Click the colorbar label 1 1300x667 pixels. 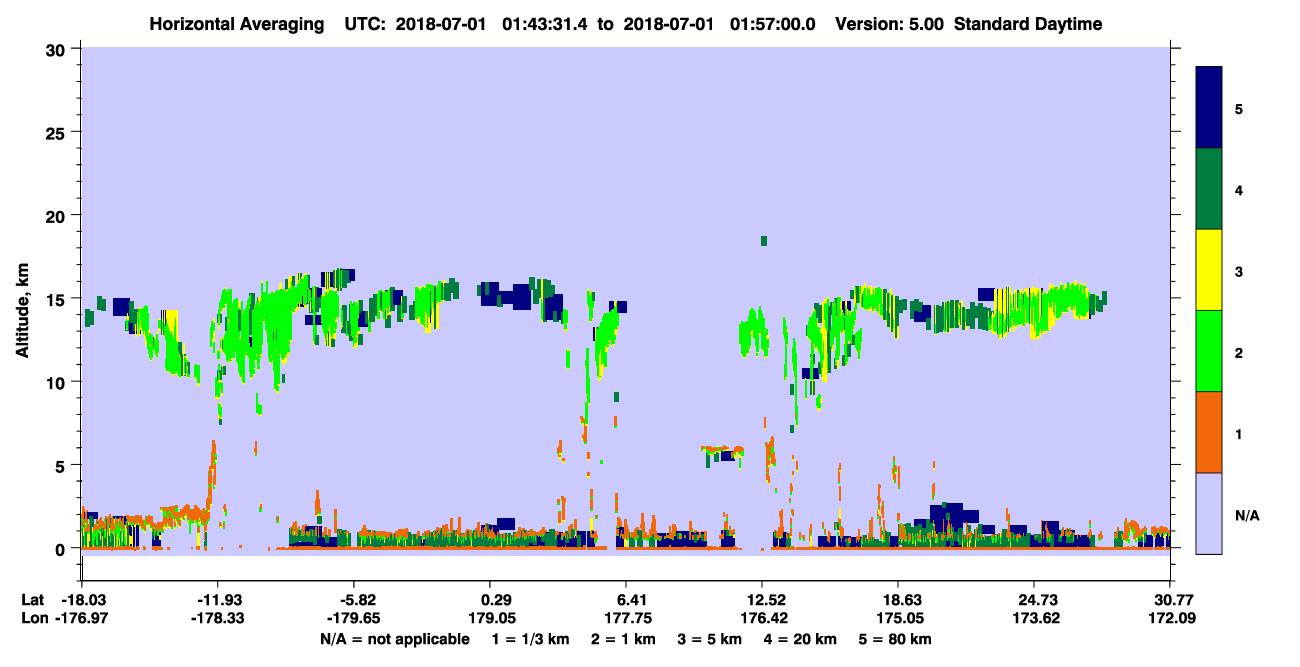tap(1239, 434)
